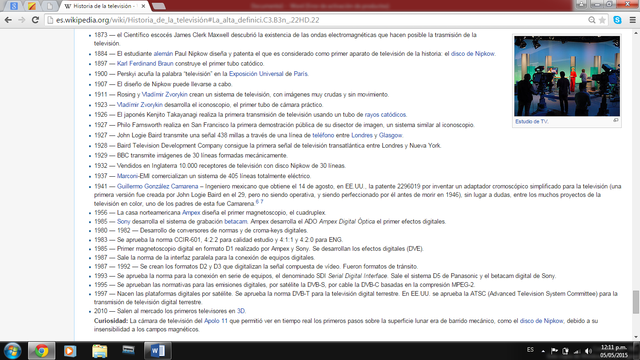
Task: Click the vertical scrollbar thumb
Action: click(636, 302)
